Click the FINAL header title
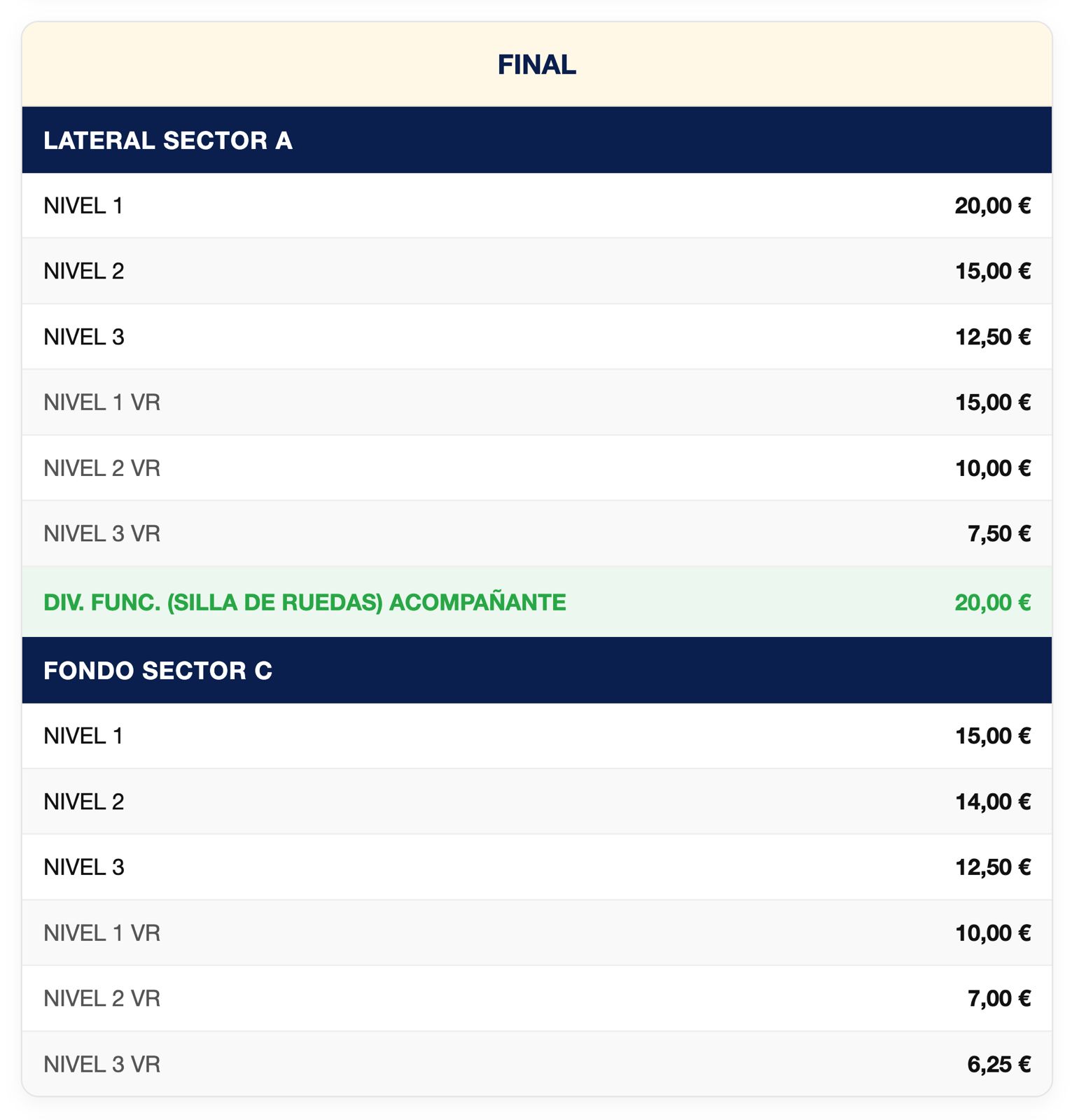This screenshot has height=1120, width=1072. pyautogui.click(x=536, y=65)
